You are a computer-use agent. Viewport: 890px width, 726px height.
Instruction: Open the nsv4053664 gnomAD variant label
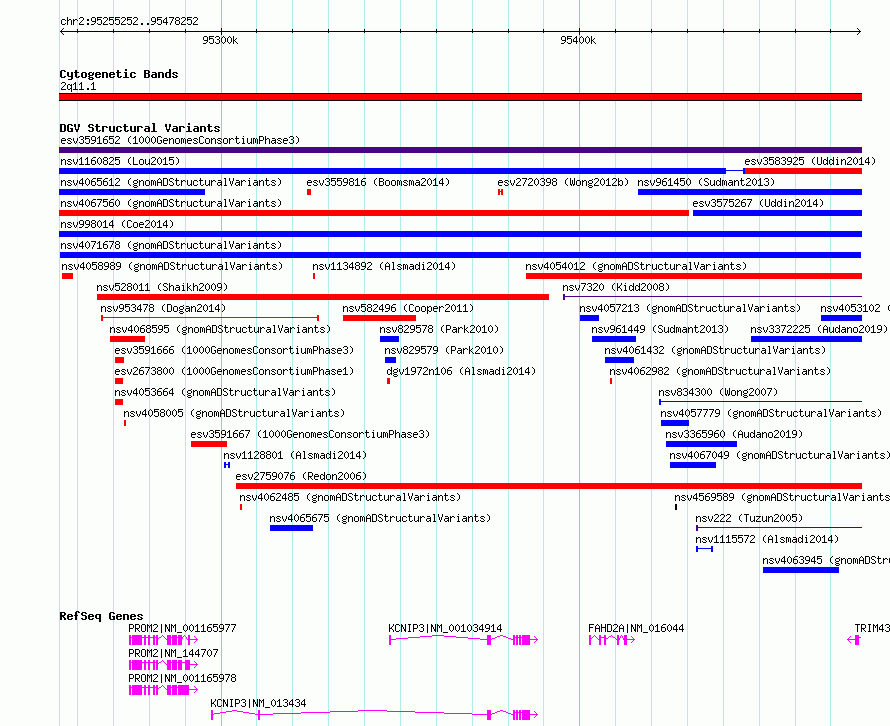[225, 392]
